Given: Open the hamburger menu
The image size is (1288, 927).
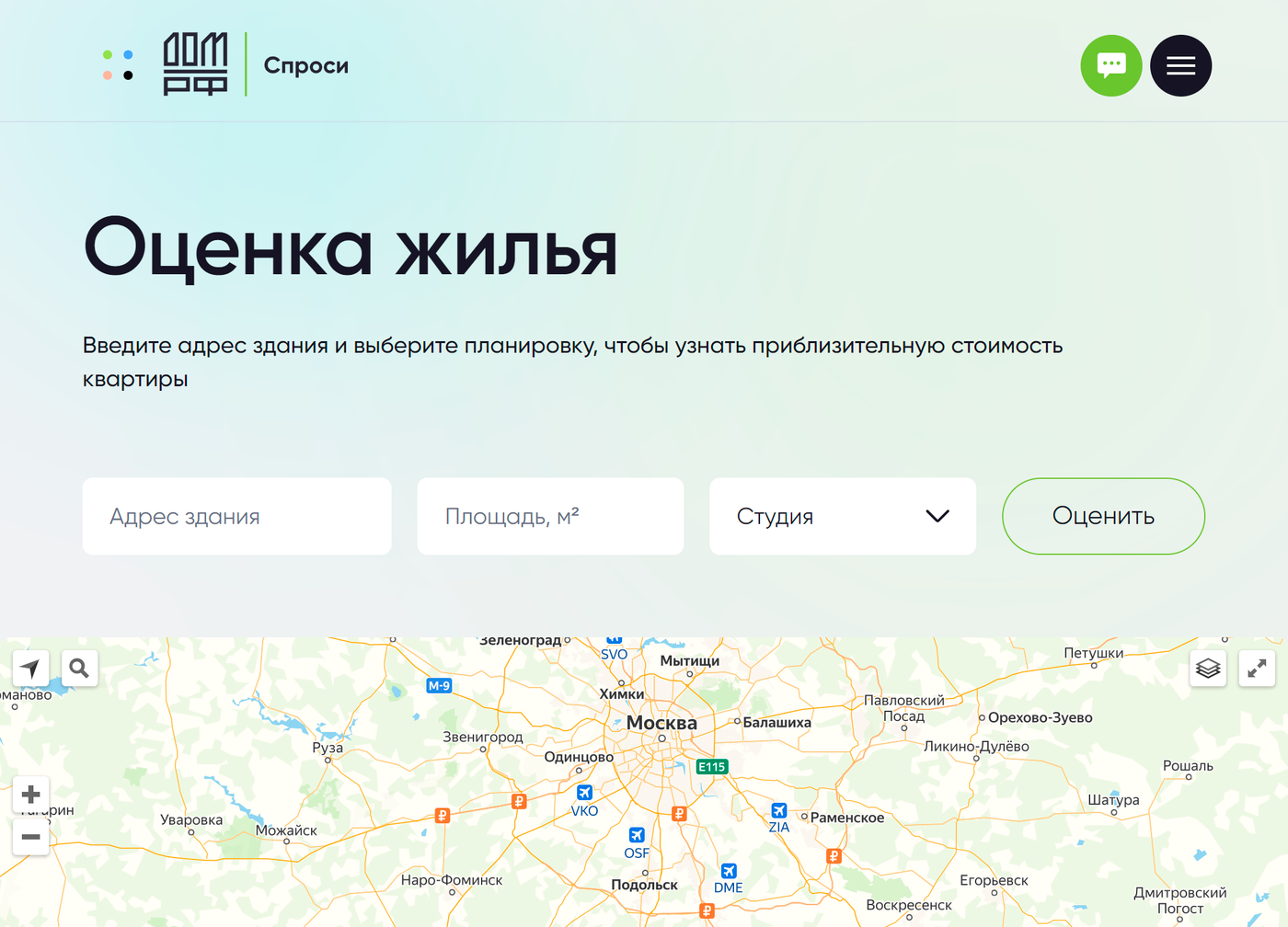Looking at the screenshot, I should coord(1181,65).
